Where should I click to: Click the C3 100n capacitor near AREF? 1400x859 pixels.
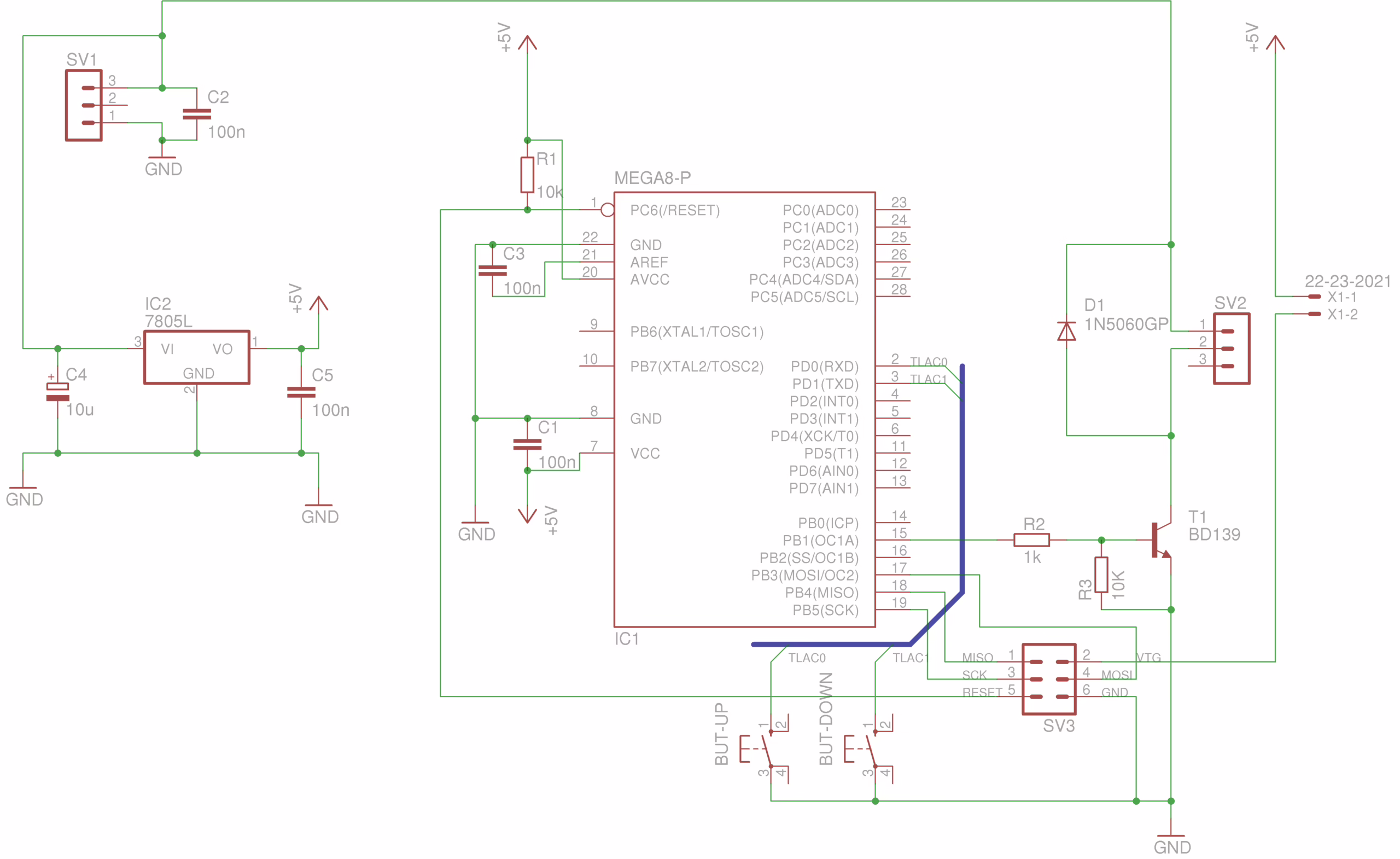tap(493, 271)
